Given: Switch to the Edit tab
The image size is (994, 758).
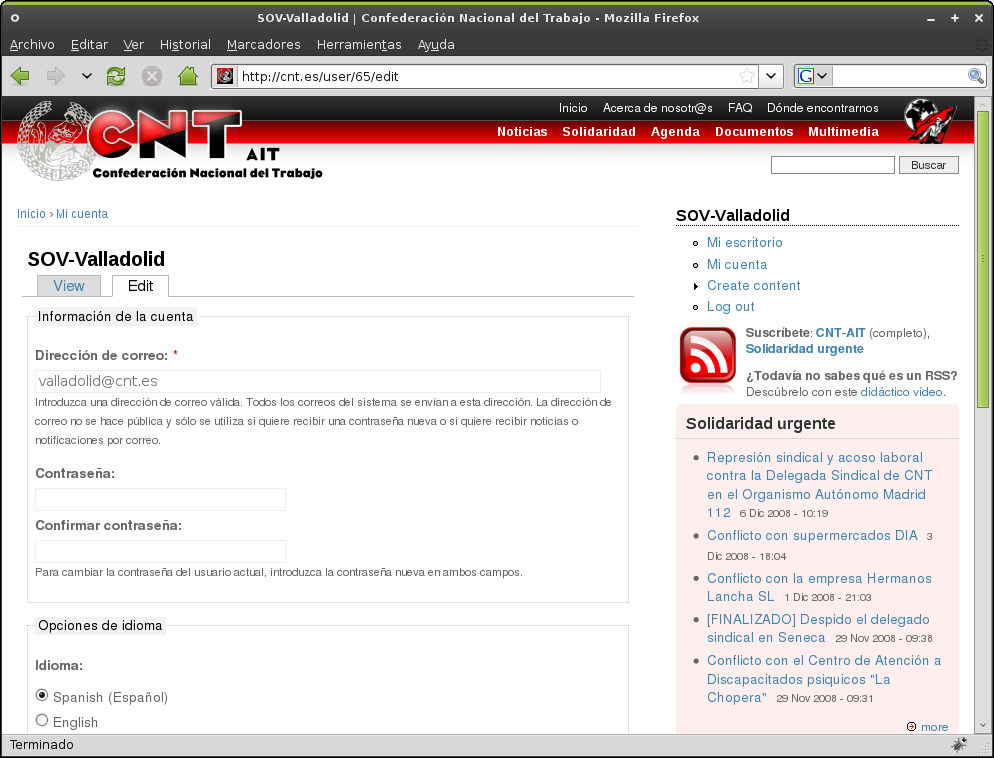Looking at the screenshot, I should coord(140,286).
